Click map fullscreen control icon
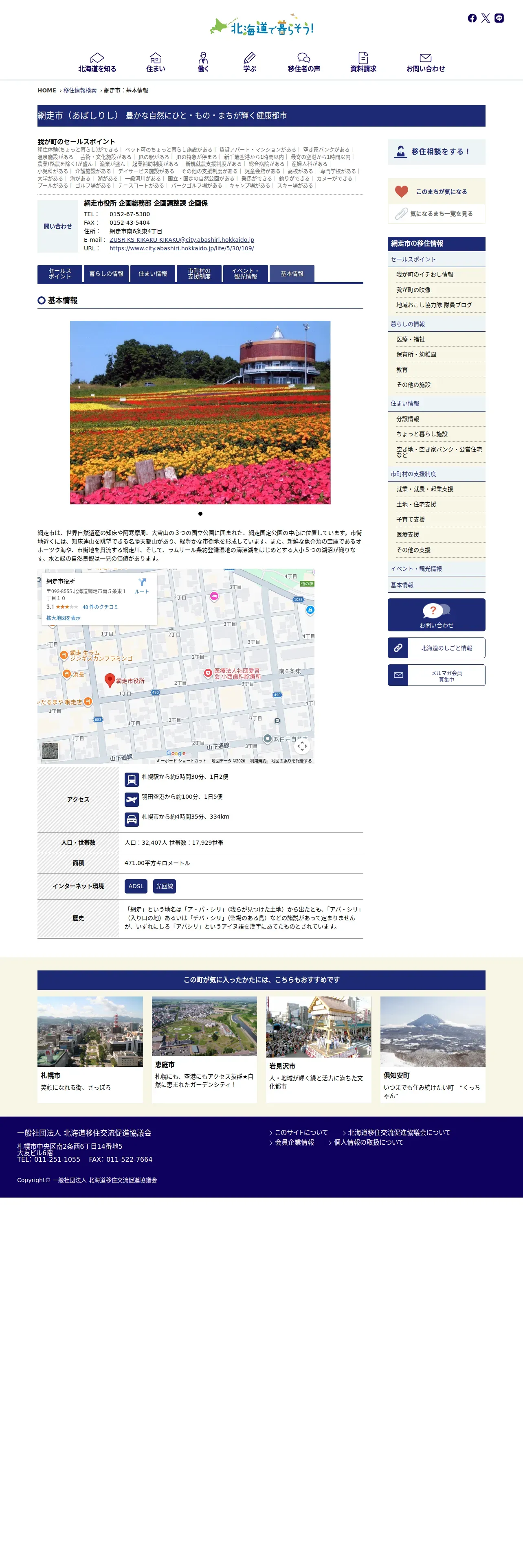Image resolution: width=523 pixels, height=1568 pixels. coord(302,746)
